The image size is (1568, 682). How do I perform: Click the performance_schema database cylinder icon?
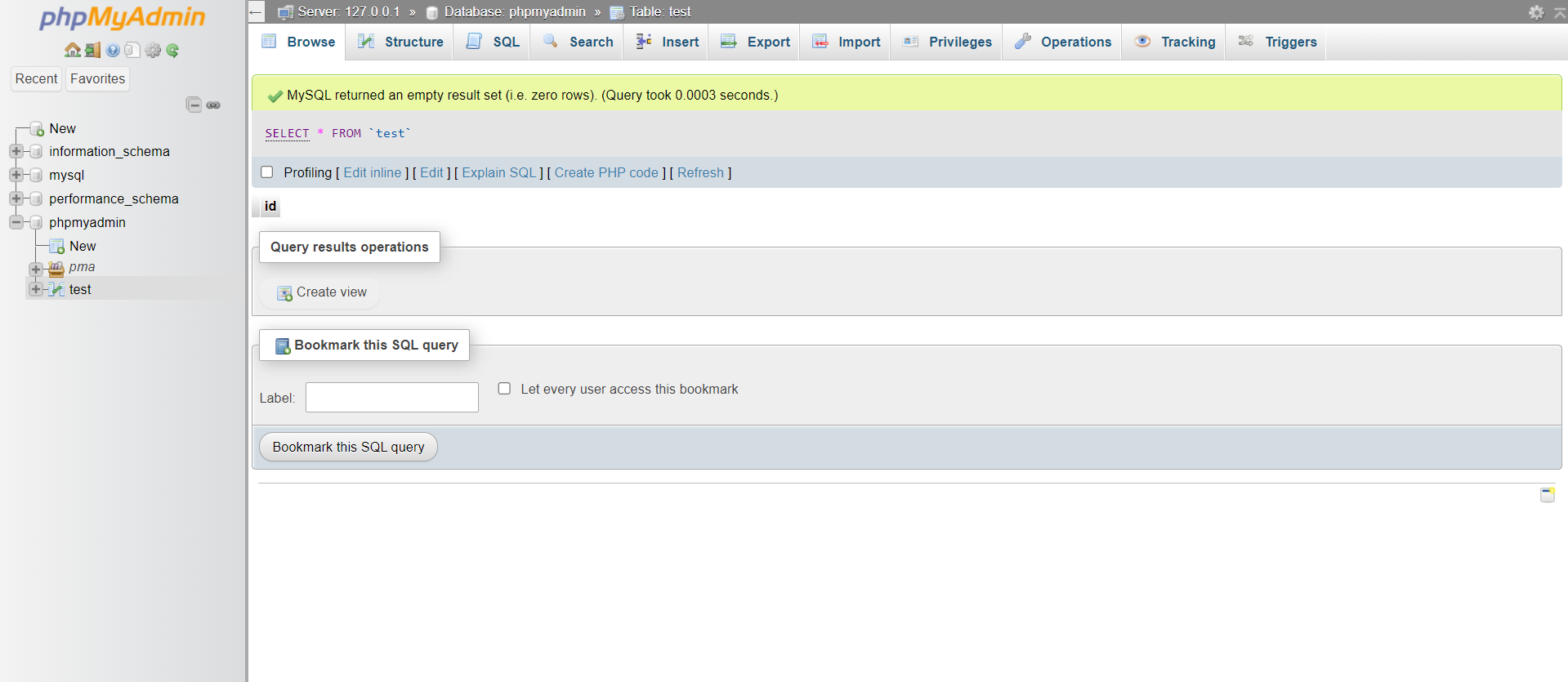point(36,199)
